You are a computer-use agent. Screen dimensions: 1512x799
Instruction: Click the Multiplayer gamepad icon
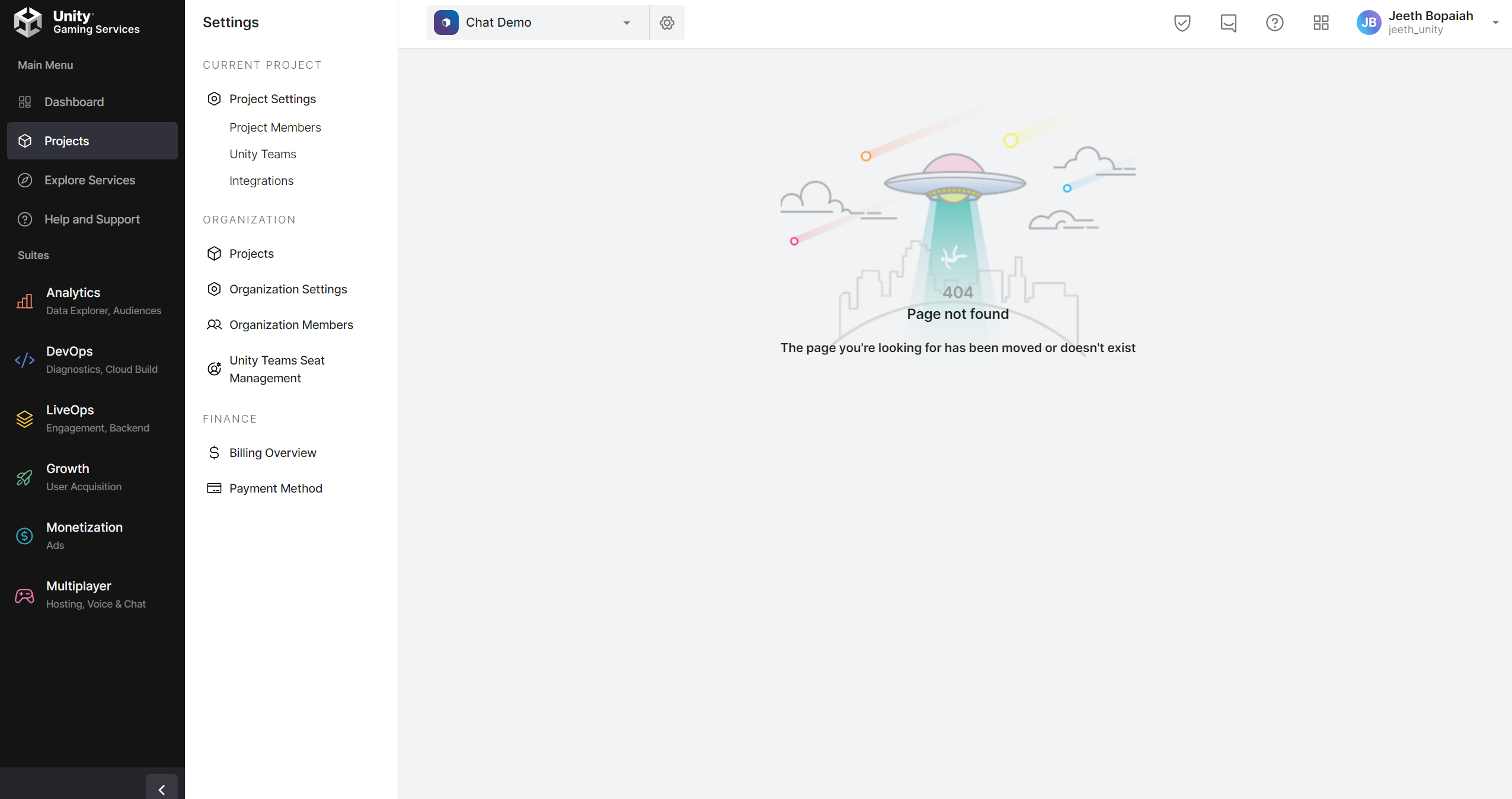pos(25,595)
